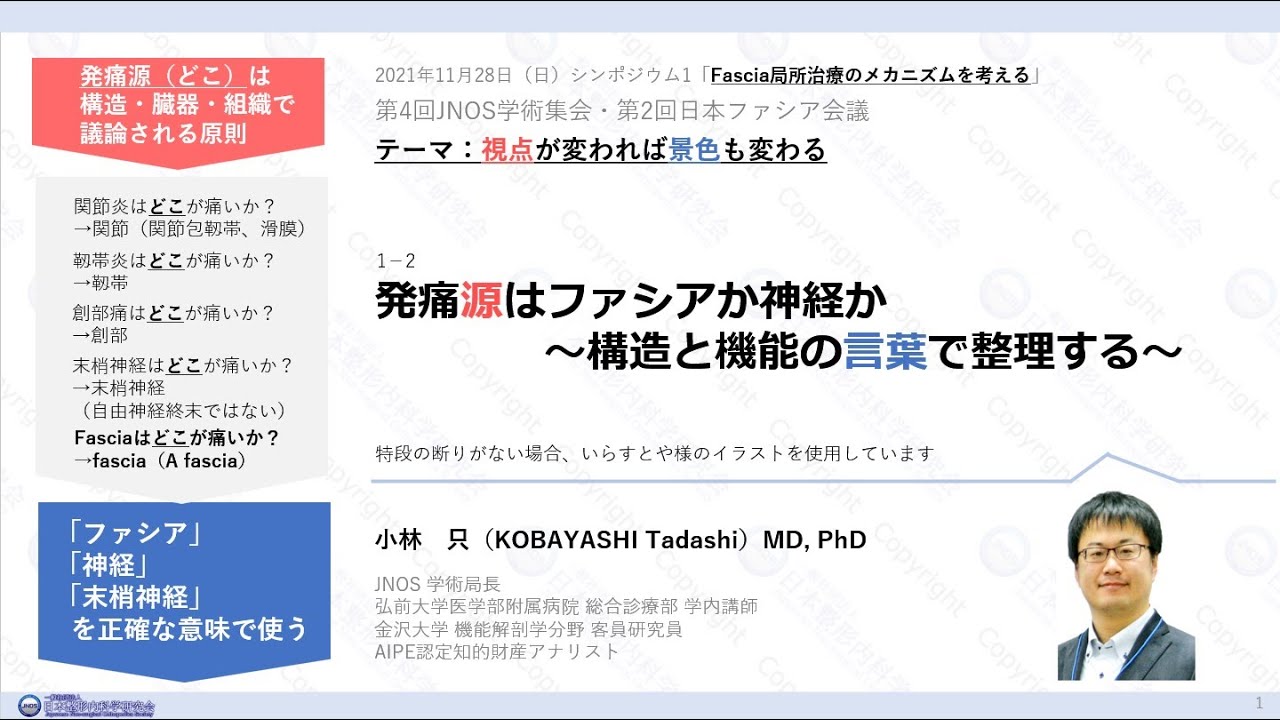
Task: Click the line "創部痛はどこが痛いか？"
Action: [x=174, y=313]
